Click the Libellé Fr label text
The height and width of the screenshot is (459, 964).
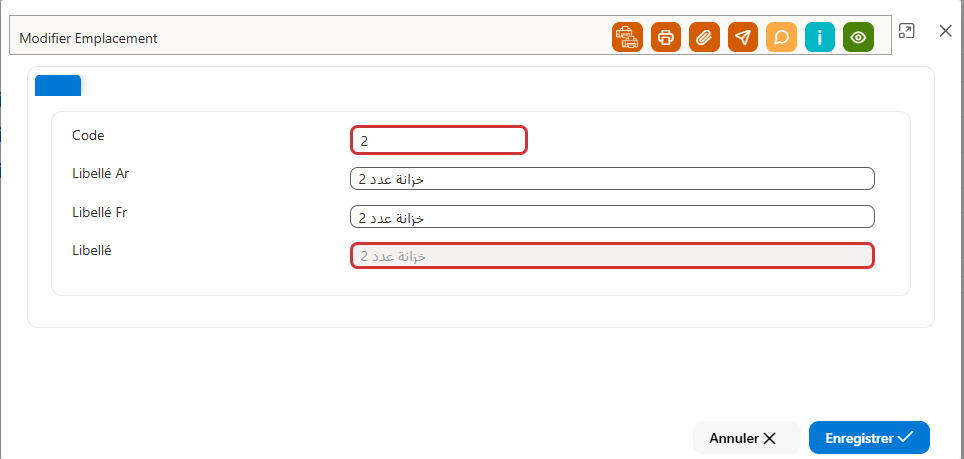pyautogui.click(x=100, y=212)
